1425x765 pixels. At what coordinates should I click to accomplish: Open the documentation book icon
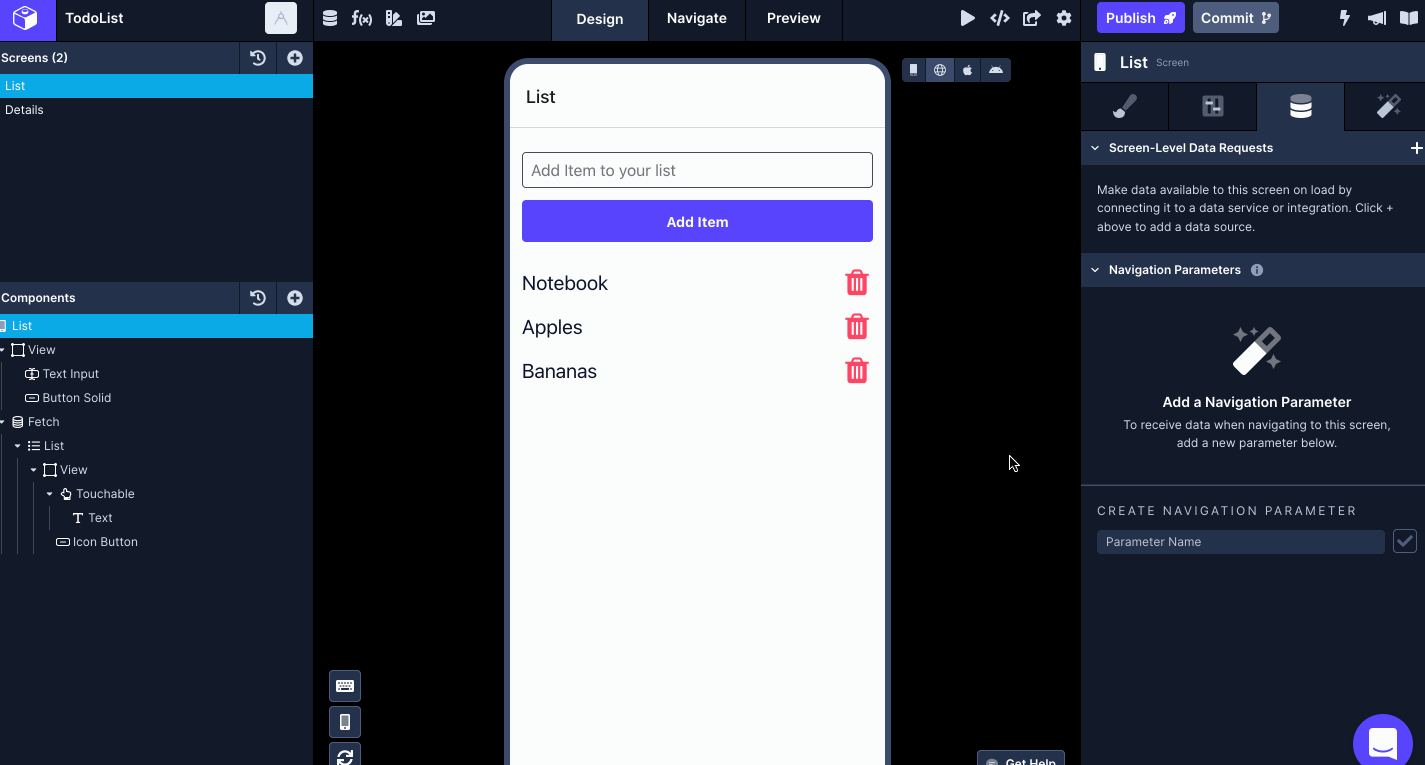[x=1409, y=18]
